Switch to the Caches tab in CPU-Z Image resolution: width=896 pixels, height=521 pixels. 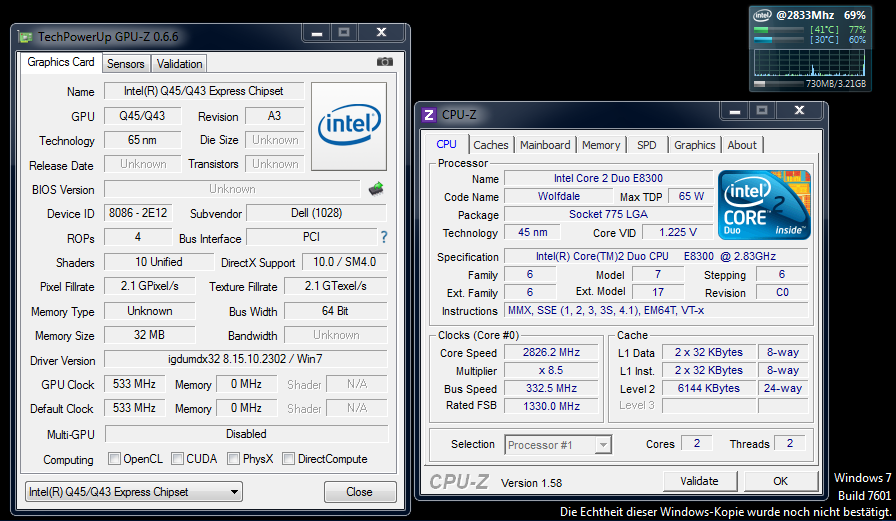pyautogui.click(x=490, y=145)
